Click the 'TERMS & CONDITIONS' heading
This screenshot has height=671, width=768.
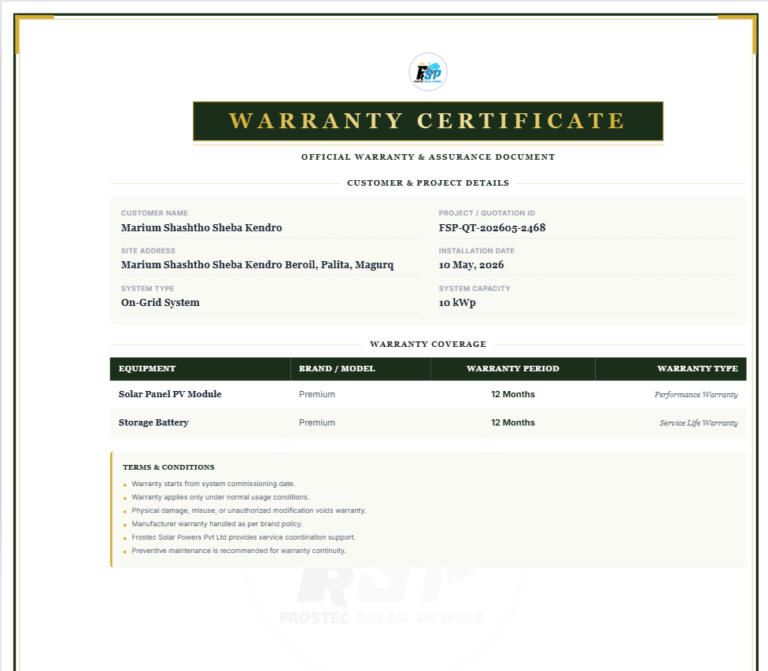(x=168, y=468)
